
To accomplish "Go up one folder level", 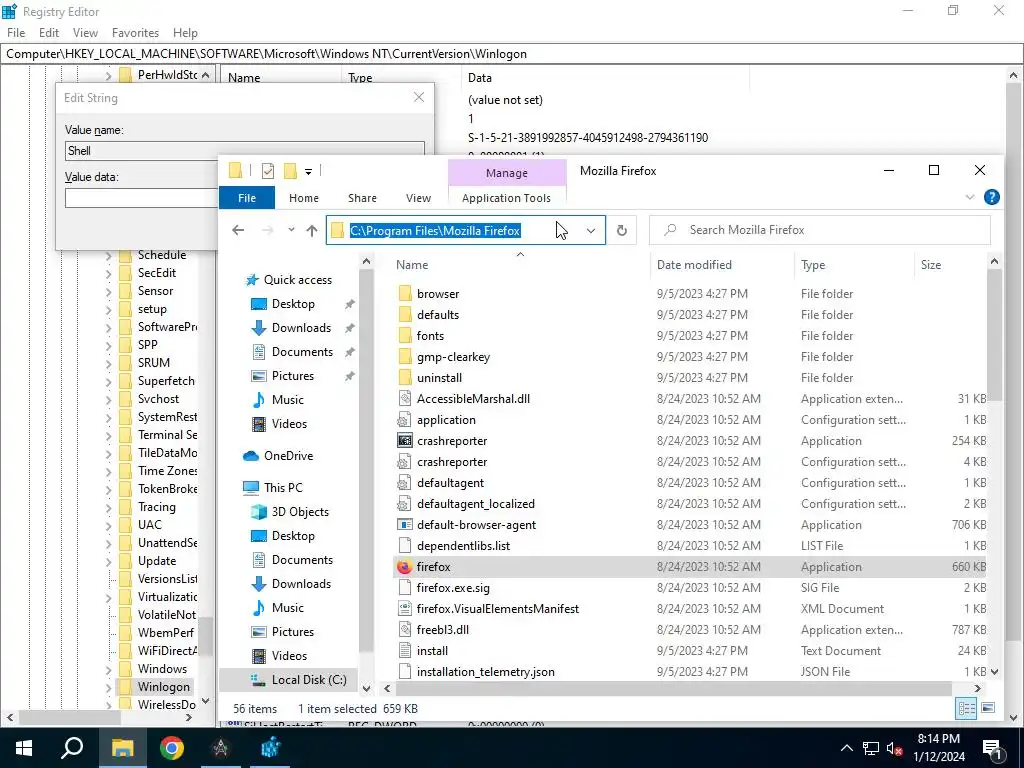I will point(312,230).
